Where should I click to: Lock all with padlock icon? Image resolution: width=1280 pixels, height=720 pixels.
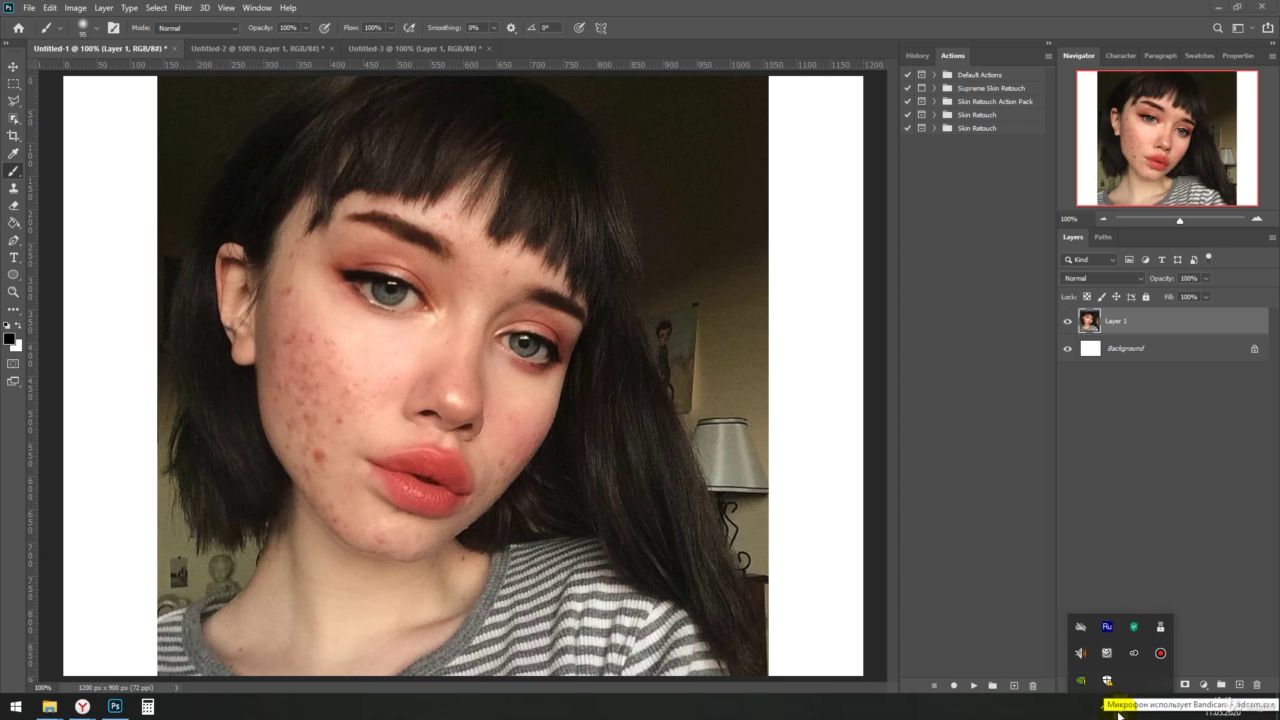pos(1146,297)
